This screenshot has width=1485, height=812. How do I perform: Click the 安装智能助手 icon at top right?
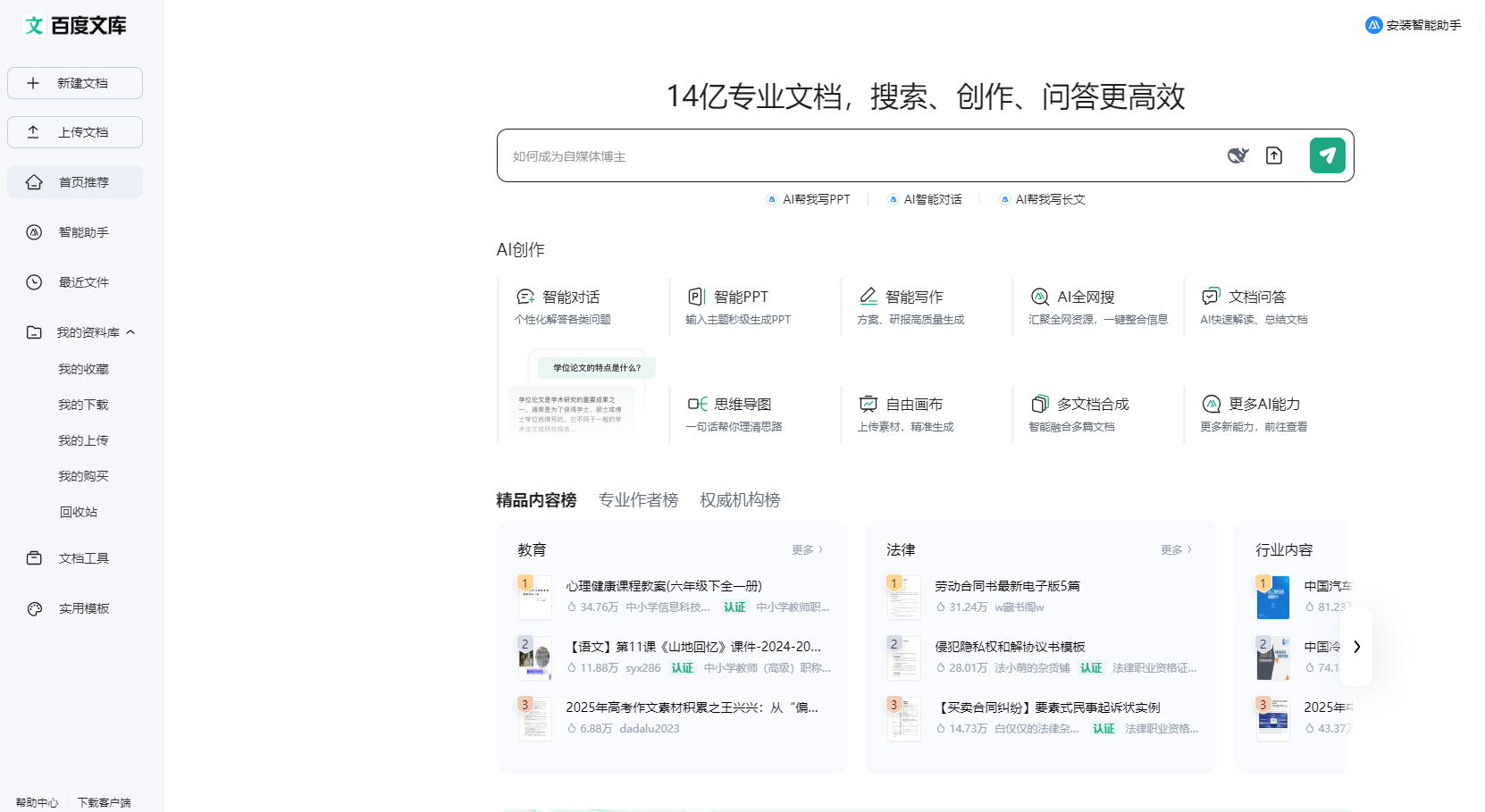1373,25
